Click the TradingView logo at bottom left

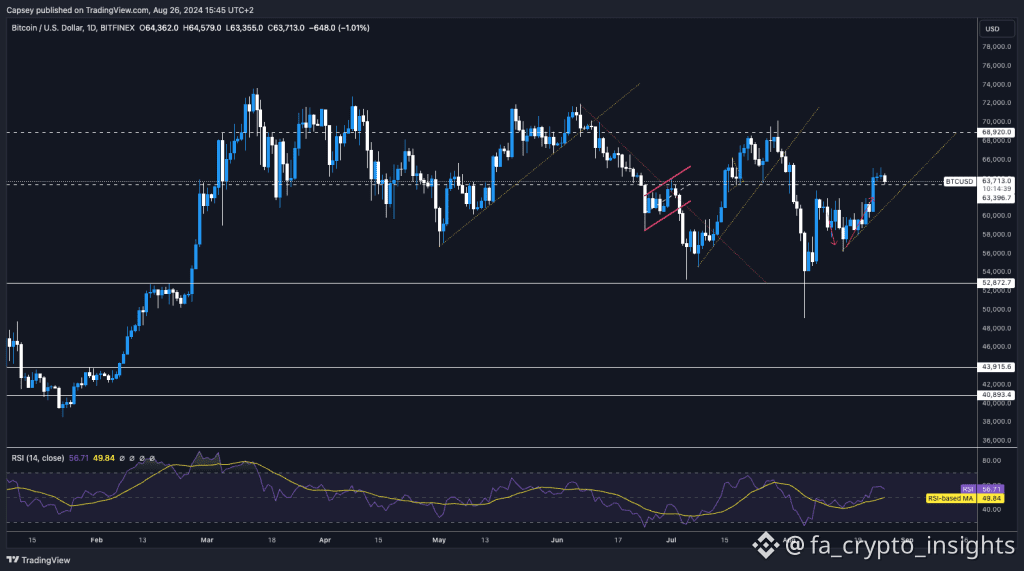tap(38, 560)
